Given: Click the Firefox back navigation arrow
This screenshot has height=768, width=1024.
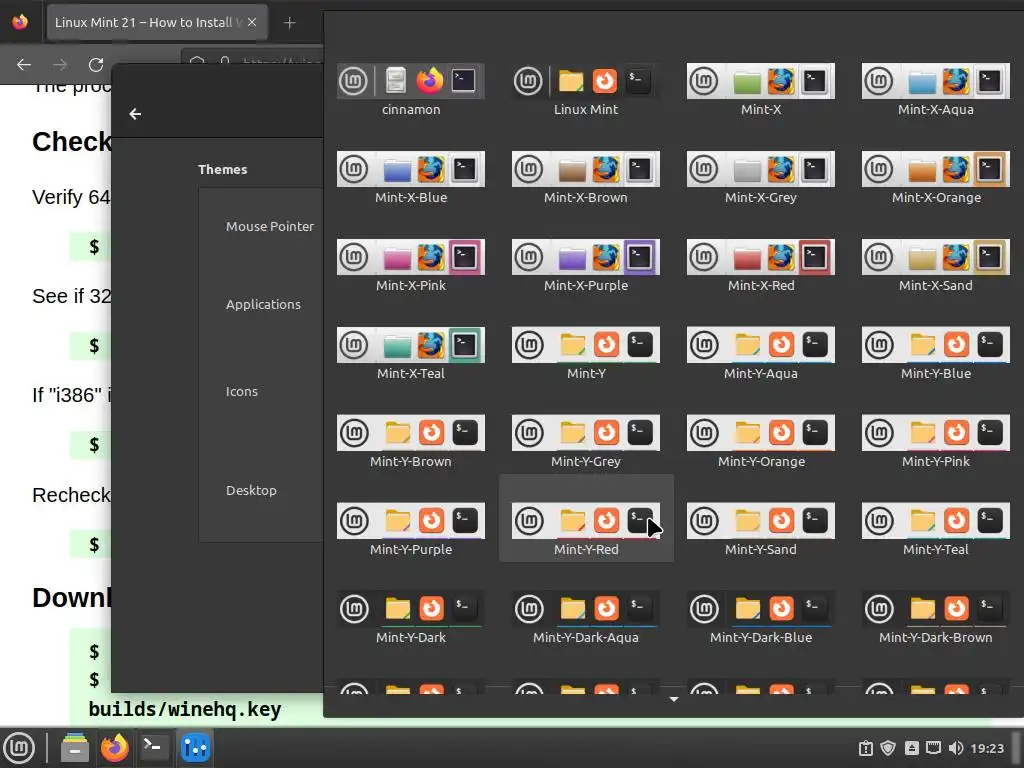Looking at the screenshot, I should point(24,65).
